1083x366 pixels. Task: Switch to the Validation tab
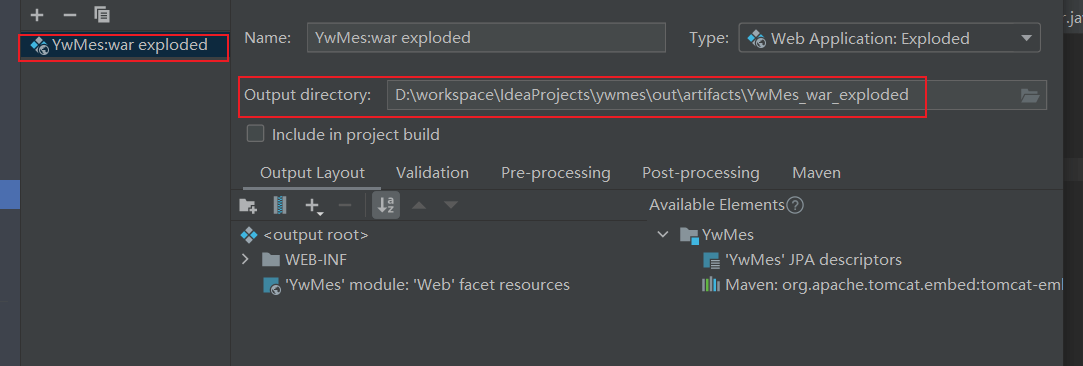[432, 173]
